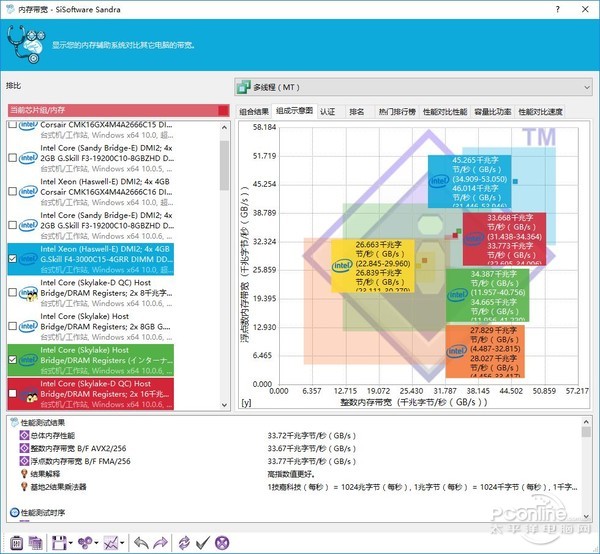Click the green 34.387 chart label box

[488, 295]
